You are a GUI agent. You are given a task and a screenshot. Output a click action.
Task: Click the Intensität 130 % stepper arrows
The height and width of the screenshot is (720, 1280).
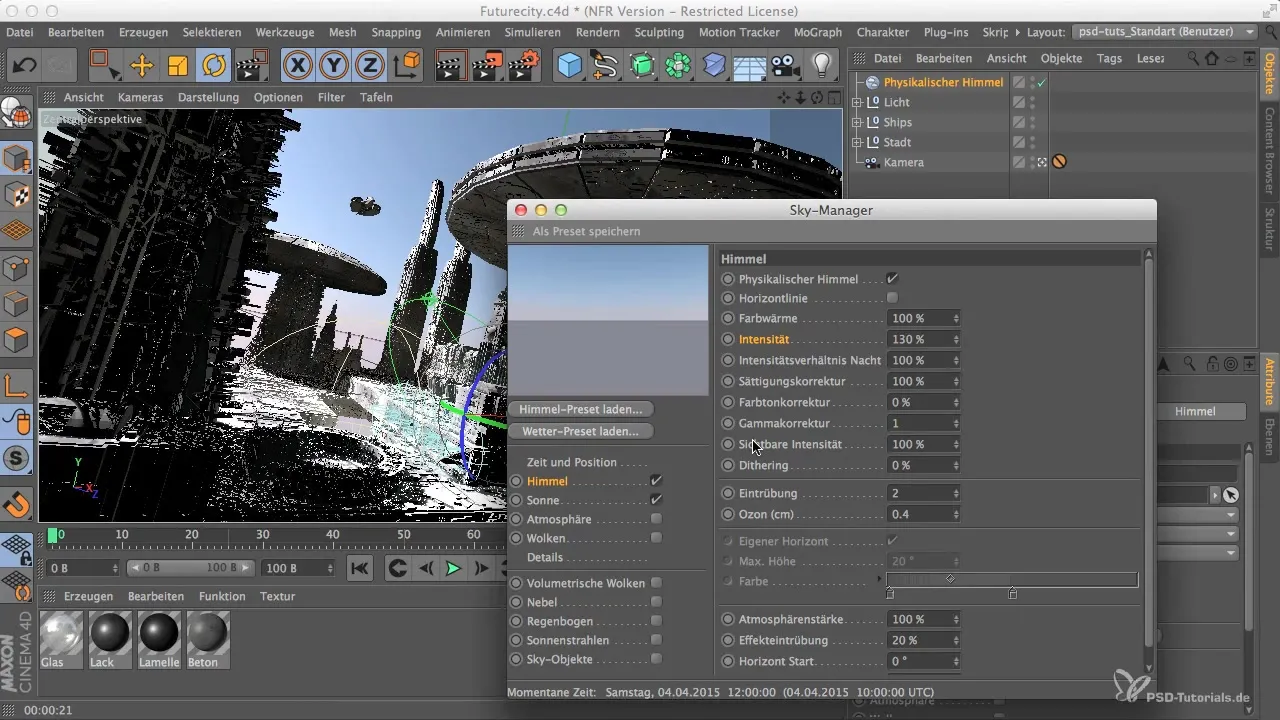[956, 340]
